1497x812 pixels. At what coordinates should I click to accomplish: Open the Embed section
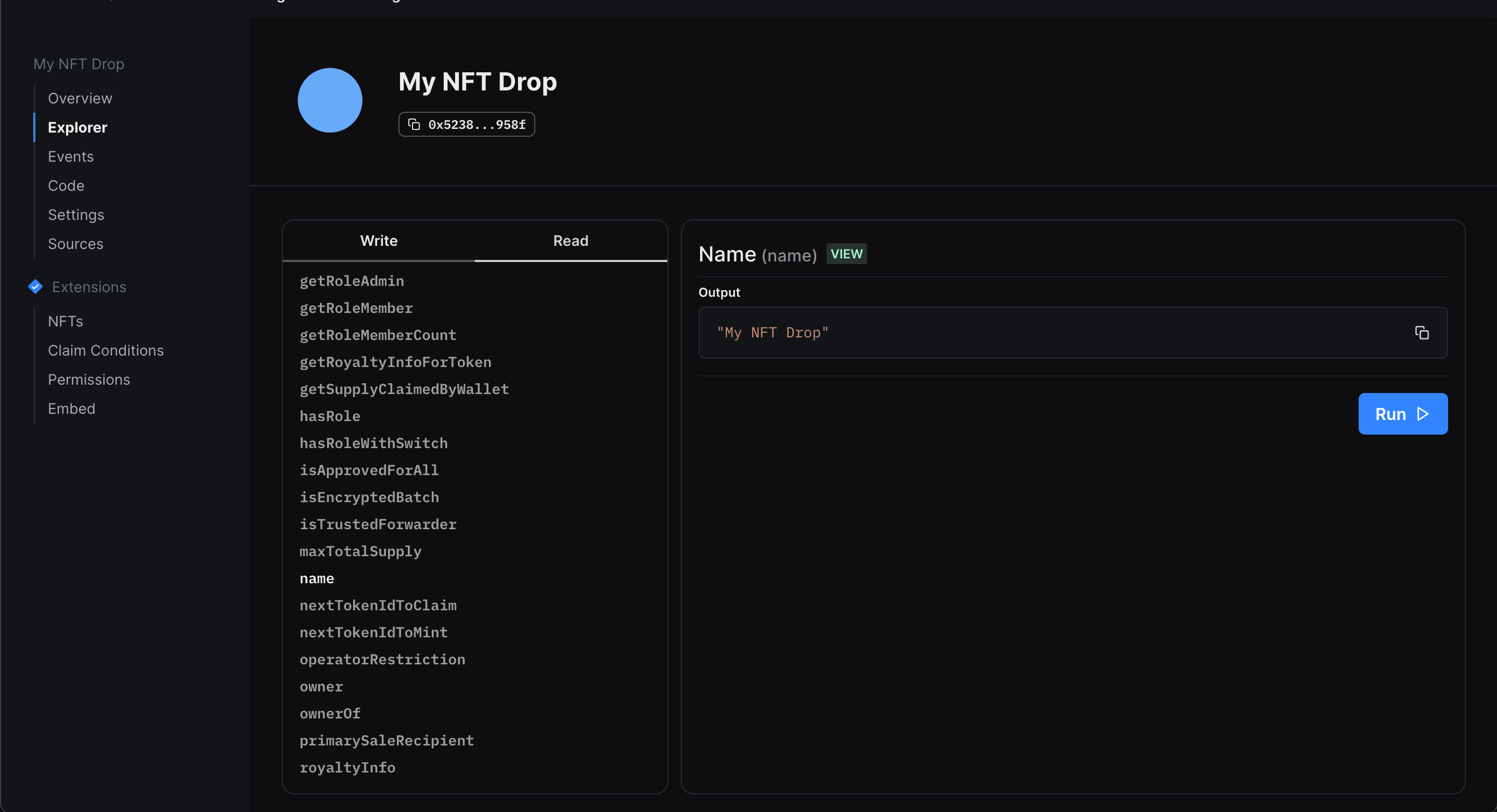point(71,408)
